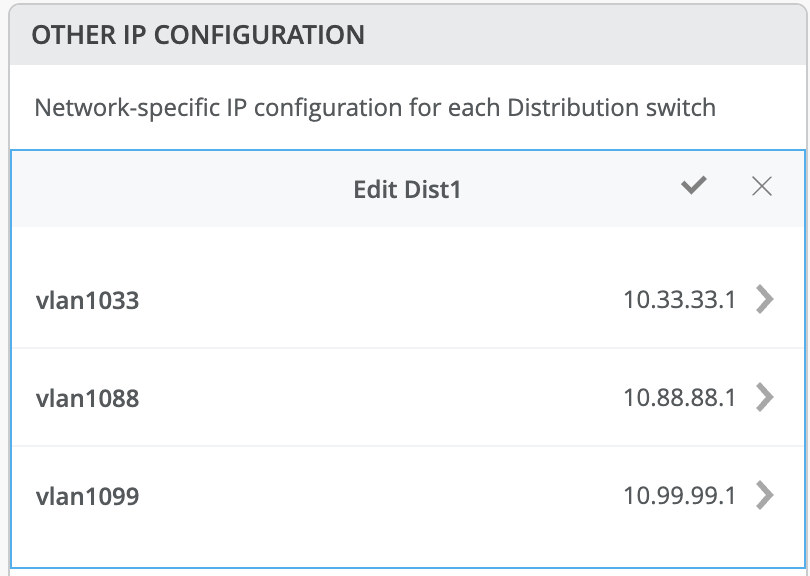The height and width of the screenshot is (576, 810).
Task: Click the 10.33.33.1 IP address value
Action: pos(679,299)
